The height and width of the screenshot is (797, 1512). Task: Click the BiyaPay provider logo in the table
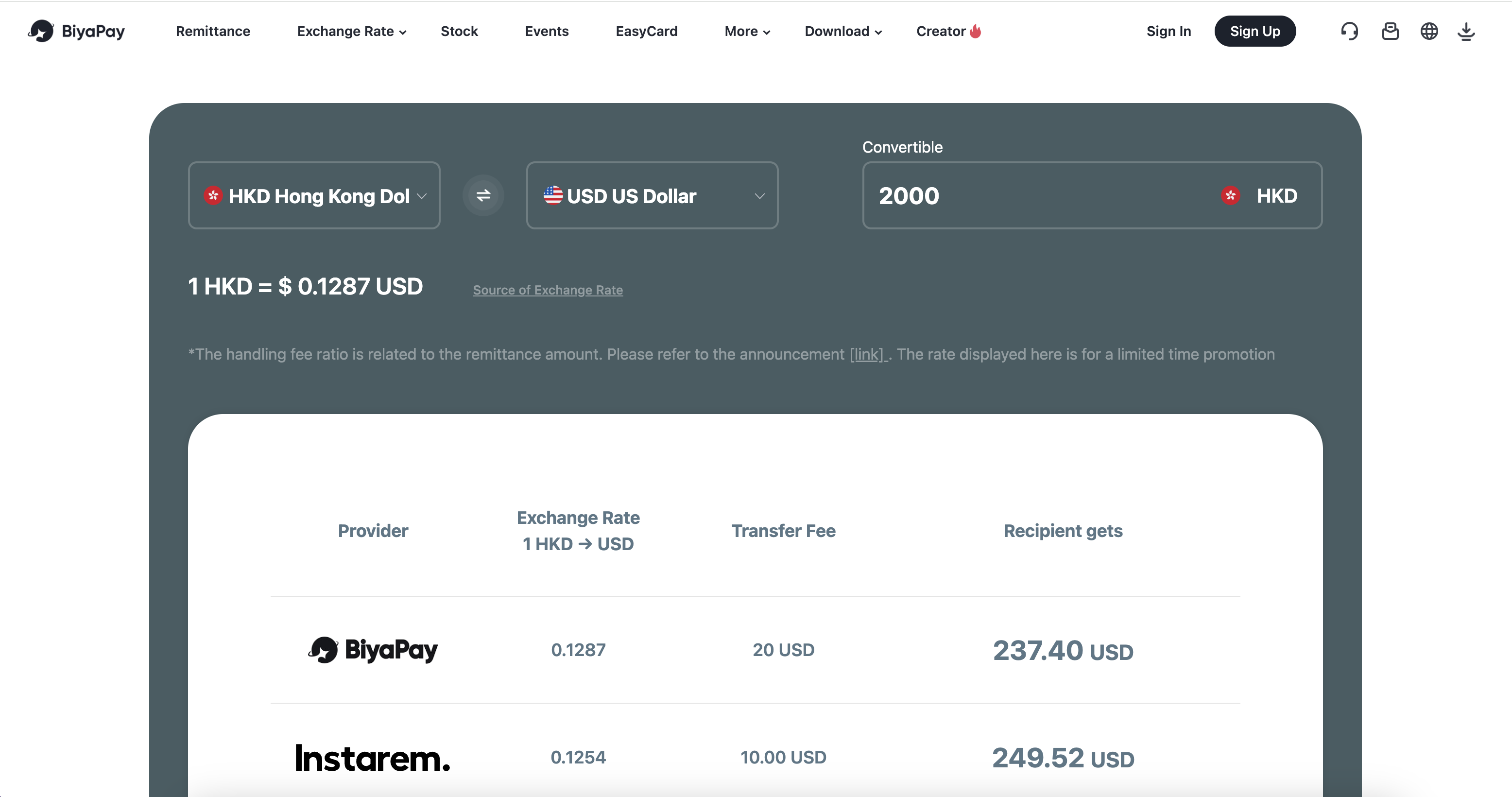(372, 650)
